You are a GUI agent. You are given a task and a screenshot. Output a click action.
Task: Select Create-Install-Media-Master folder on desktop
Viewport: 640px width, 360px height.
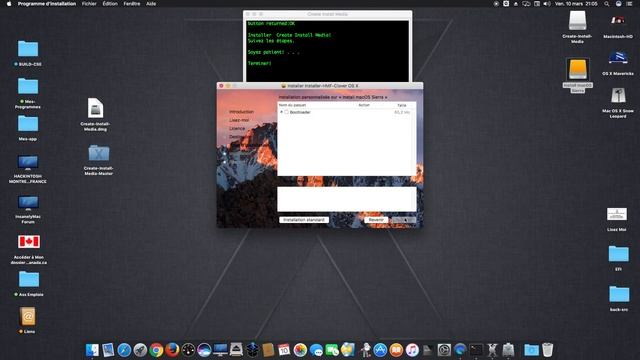pos(99,153)
